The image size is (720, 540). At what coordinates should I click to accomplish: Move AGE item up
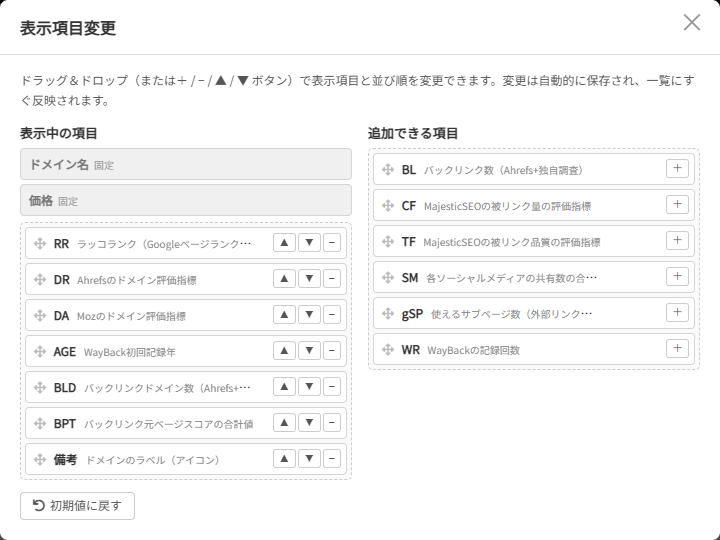click(284, 350)
